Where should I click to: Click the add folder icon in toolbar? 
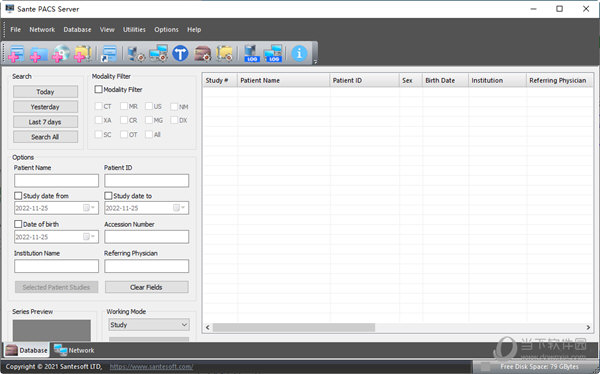tap(39, 54)
